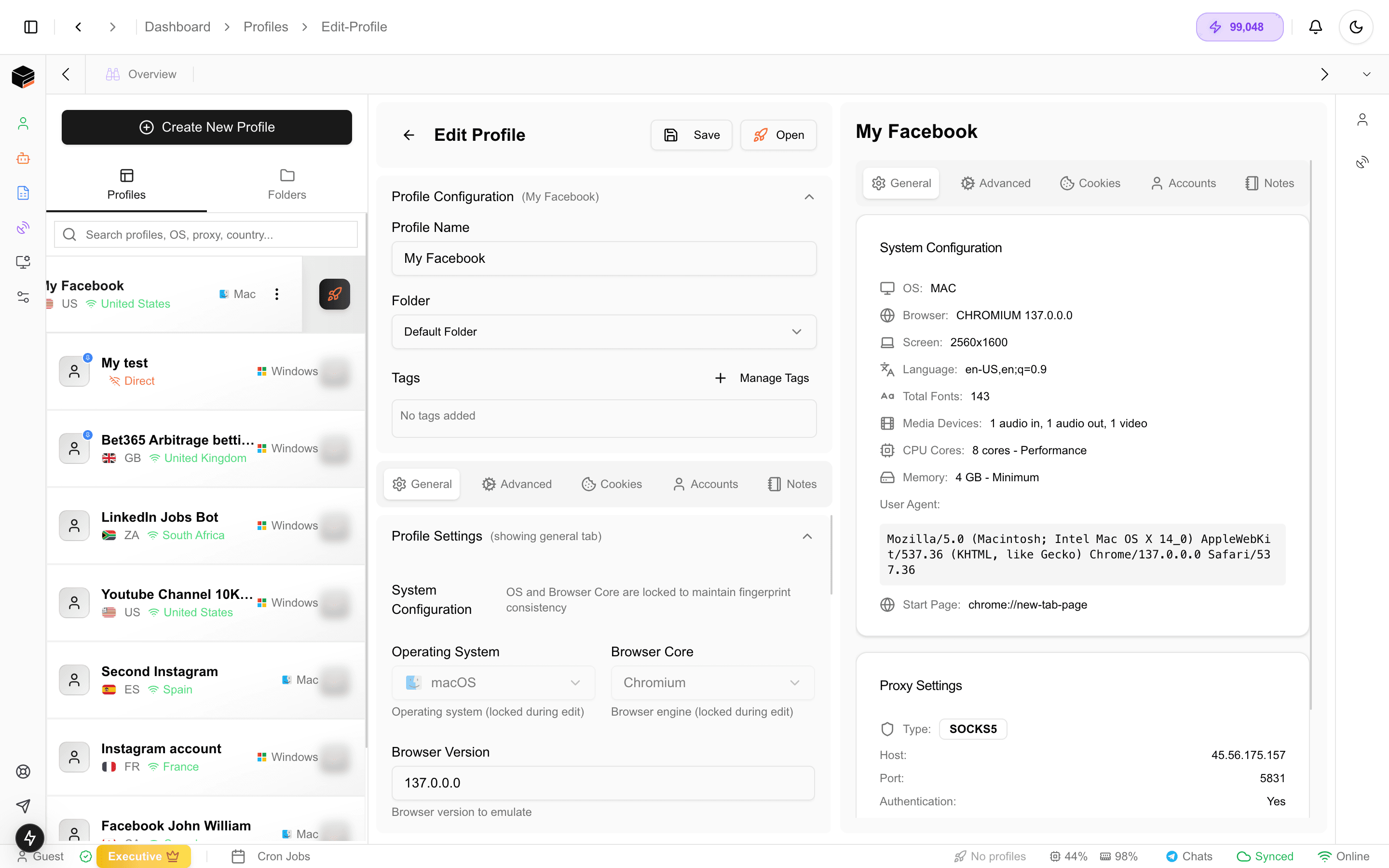Open the Folder dropdown Default Folder
The width and height of the screenshot is (1389, 868).
pyautogui.click(x=603, y=332)
